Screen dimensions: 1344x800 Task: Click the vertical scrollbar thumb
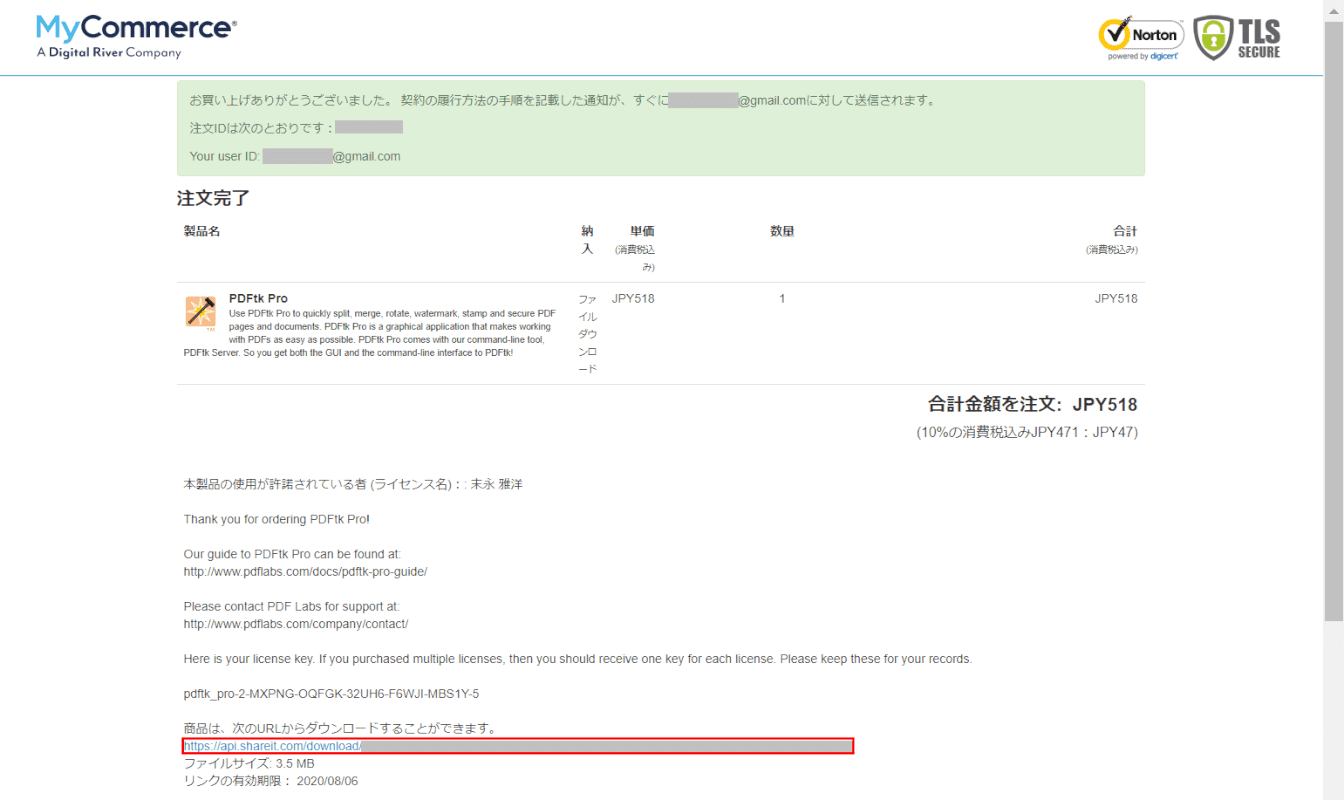(1334, 320)
